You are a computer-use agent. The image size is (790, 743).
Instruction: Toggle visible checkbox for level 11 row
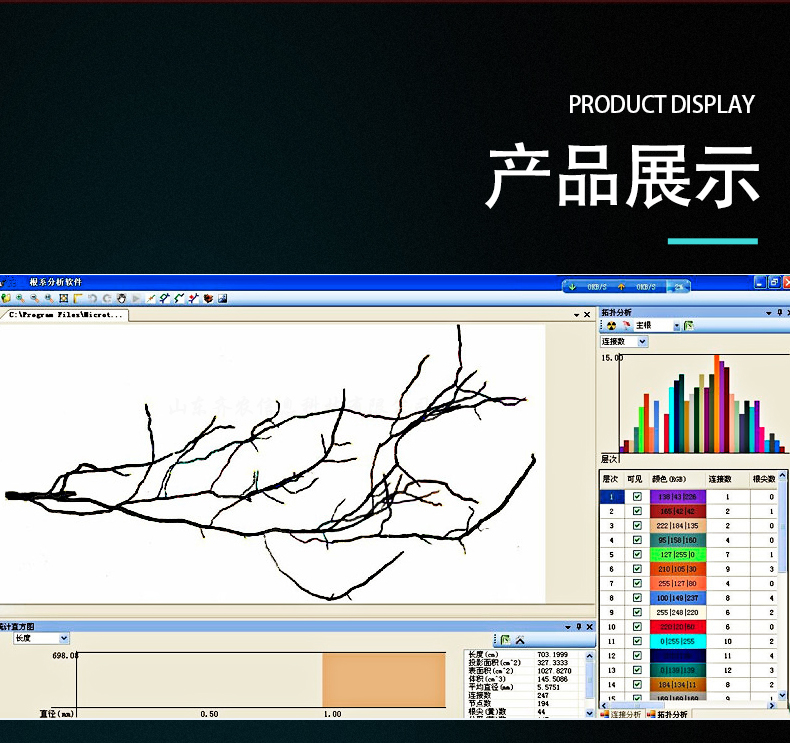[637, 641]
